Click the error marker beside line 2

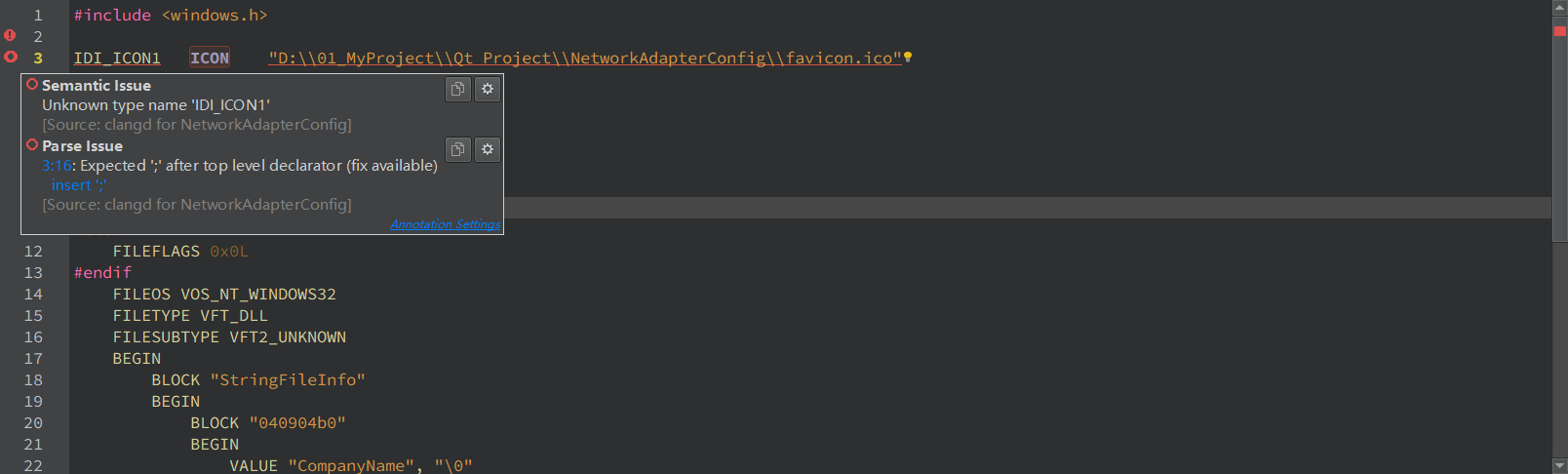[x=10, y=35]
